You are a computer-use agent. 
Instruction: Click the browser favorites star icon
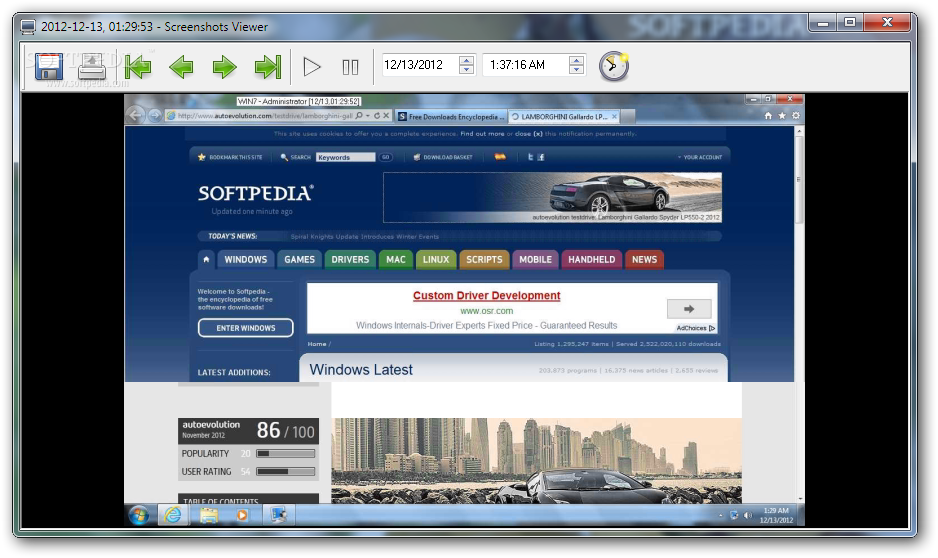[x=782, y=115]
